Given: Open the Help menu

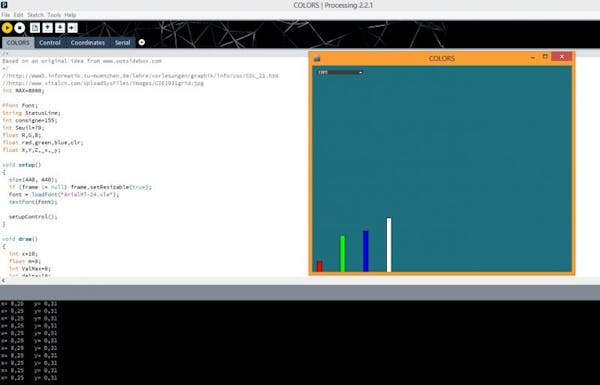Looking at the screenshot, I should (x=70, y=15).
